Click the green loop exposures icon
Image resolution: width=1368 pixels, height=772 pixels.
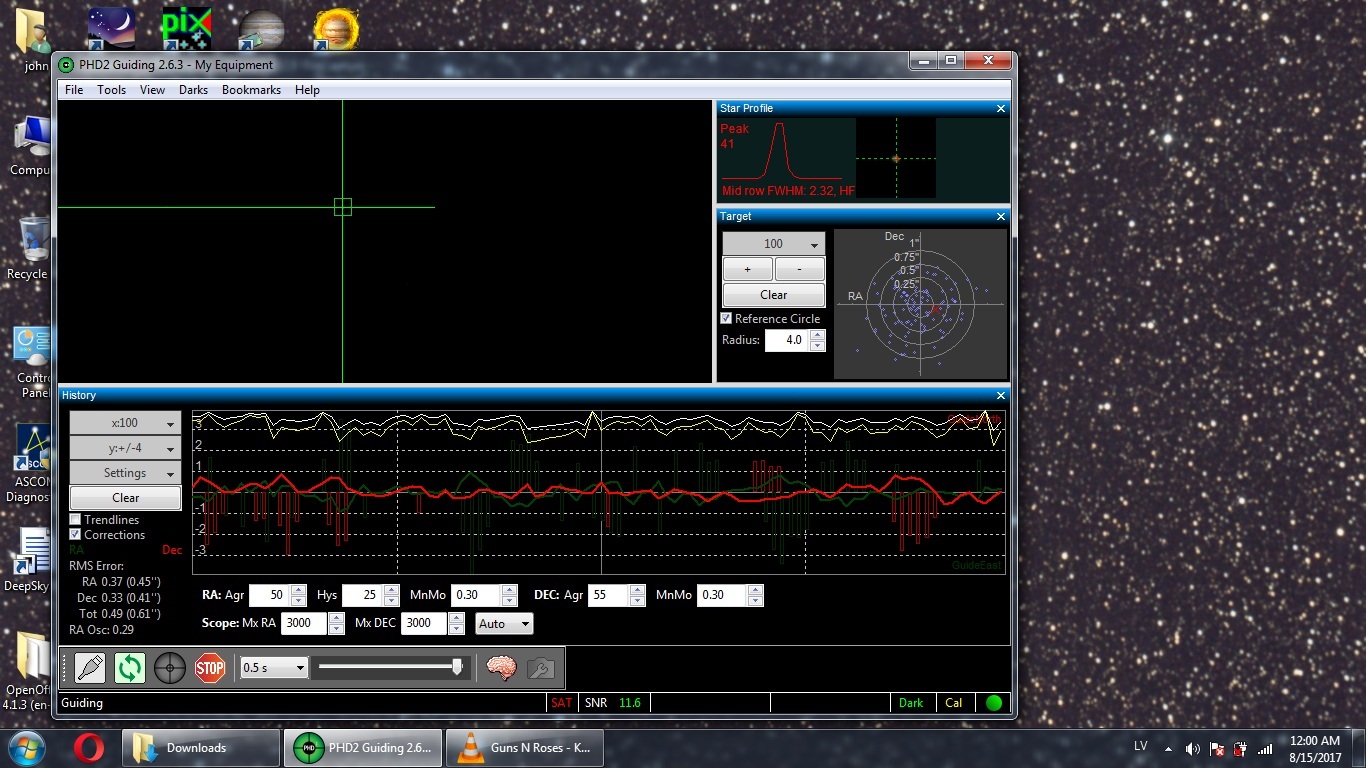coord(130,667)
